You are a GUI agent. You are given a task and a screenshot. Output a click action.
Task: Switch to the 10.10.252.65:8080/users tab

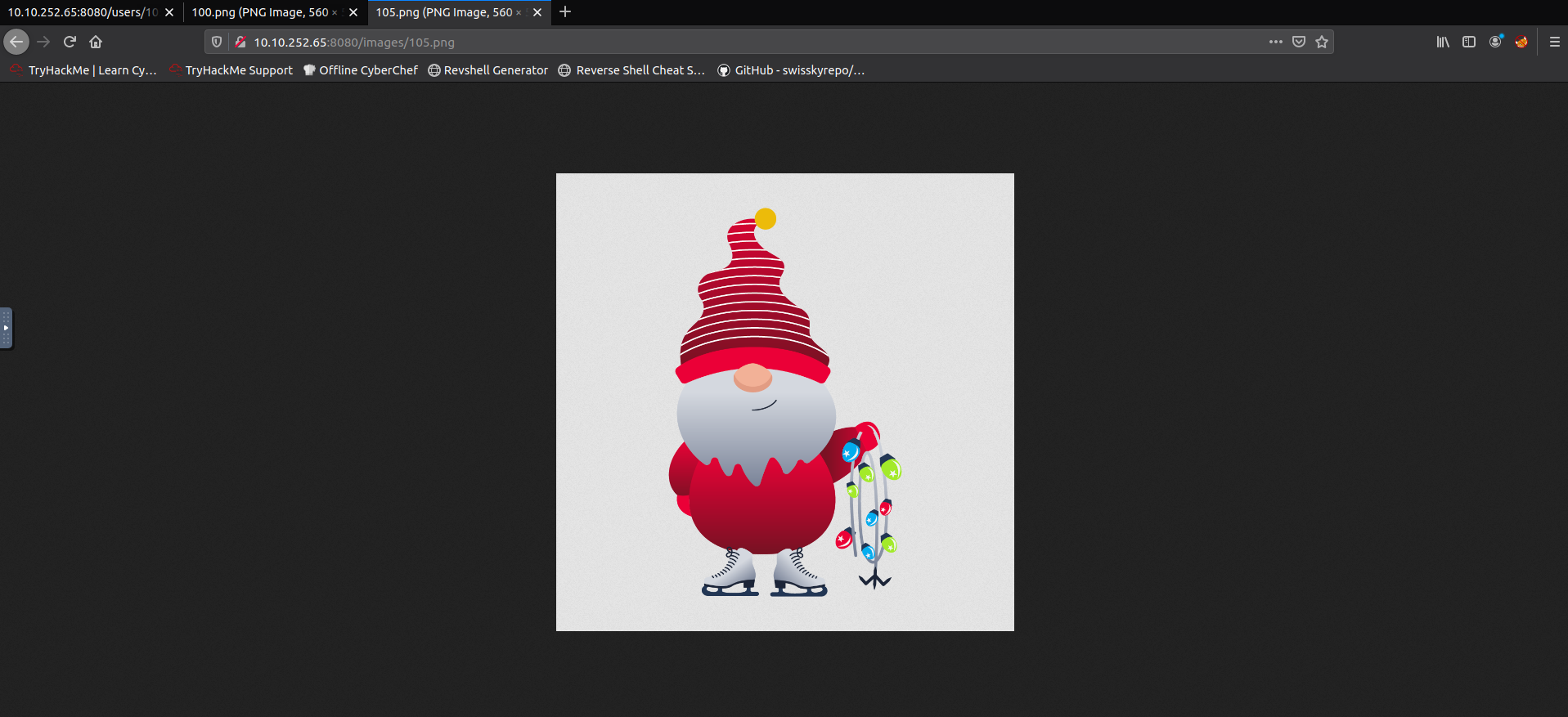[82, 12]
